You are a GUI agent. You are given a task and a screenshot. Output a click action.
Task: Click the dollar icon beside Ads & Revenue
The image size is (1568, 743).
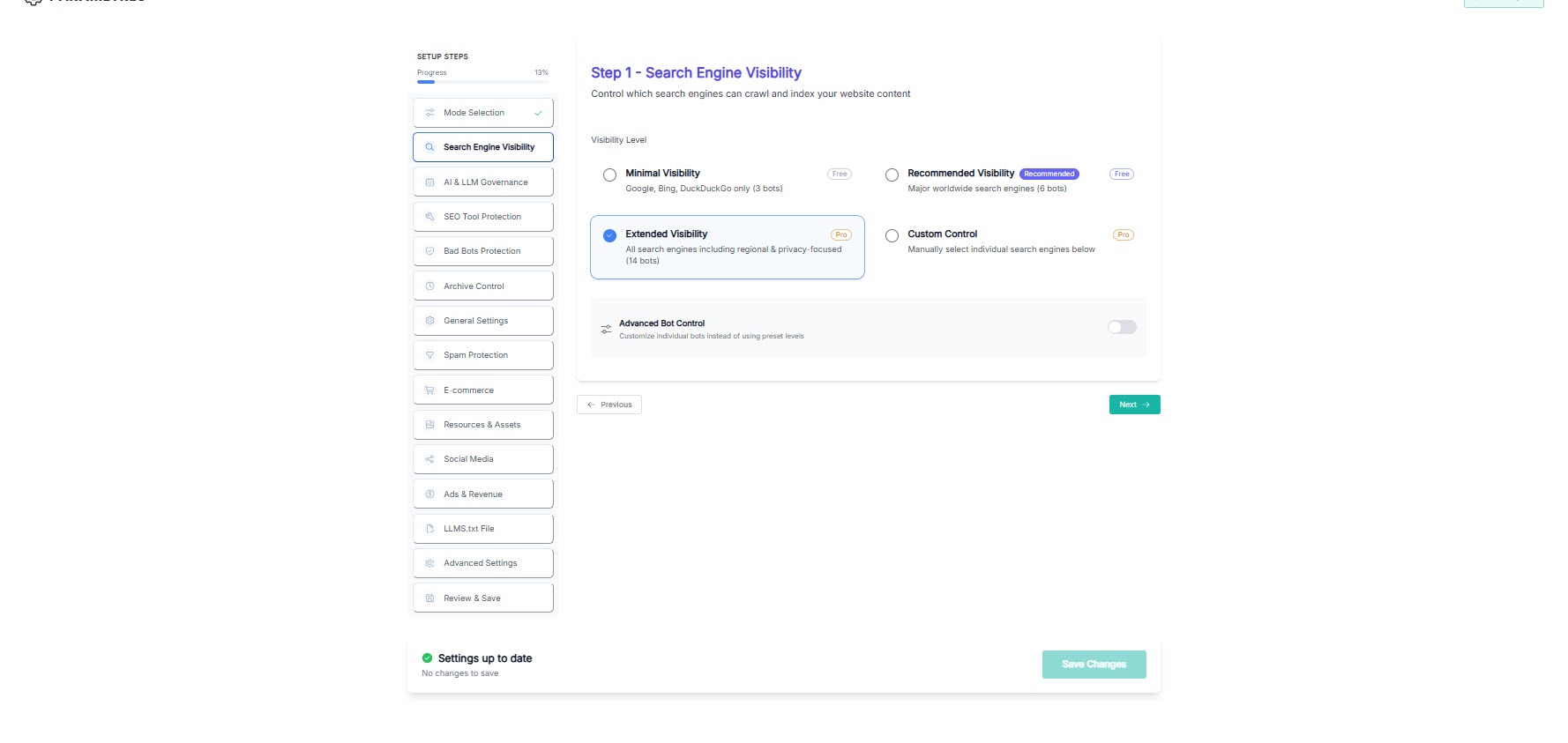[x=429, y=494]
